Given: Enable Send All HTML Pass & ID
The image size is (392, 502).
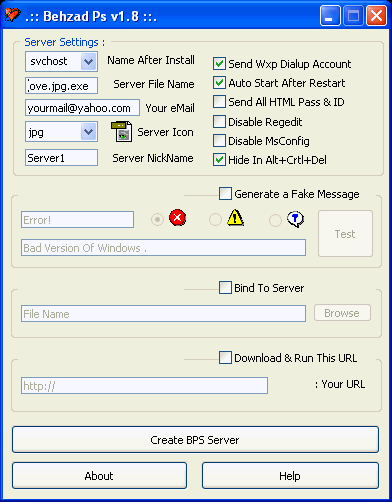Looking at the screenshot, I should [219, 102].
